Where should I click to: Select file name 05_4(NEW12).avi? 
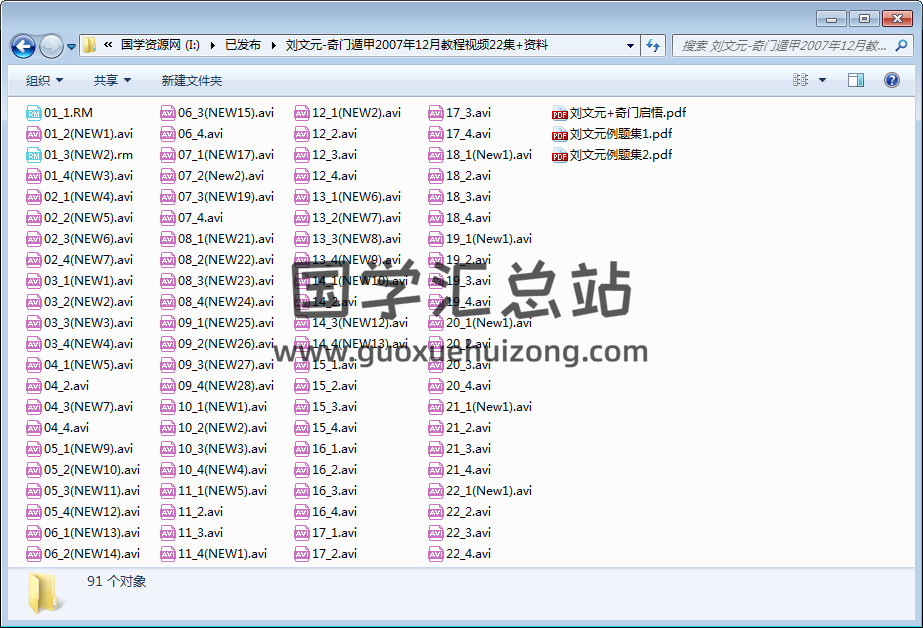tap(92, 511)
